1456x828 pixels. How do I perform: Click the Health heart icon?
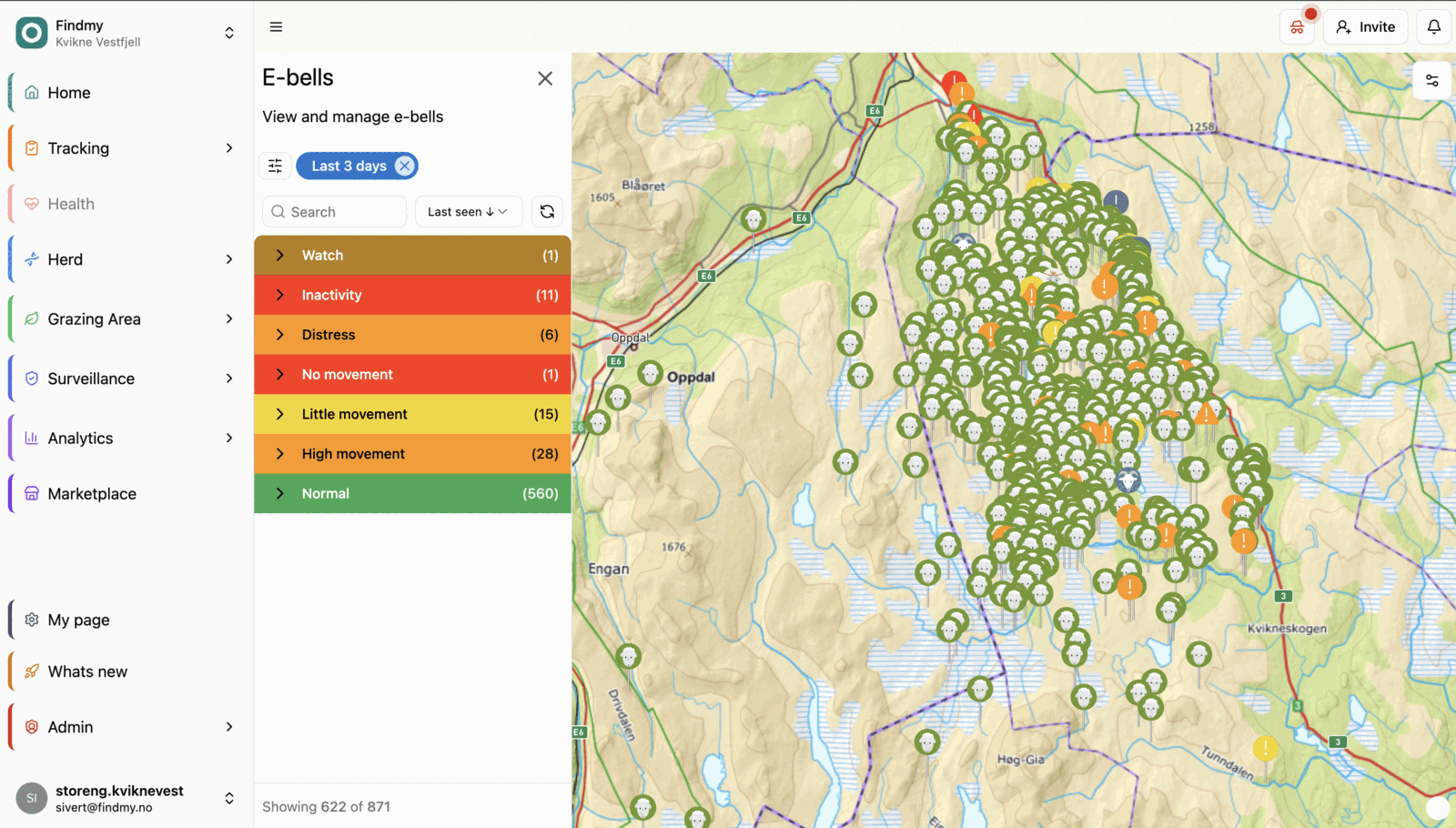pos(32,204)
